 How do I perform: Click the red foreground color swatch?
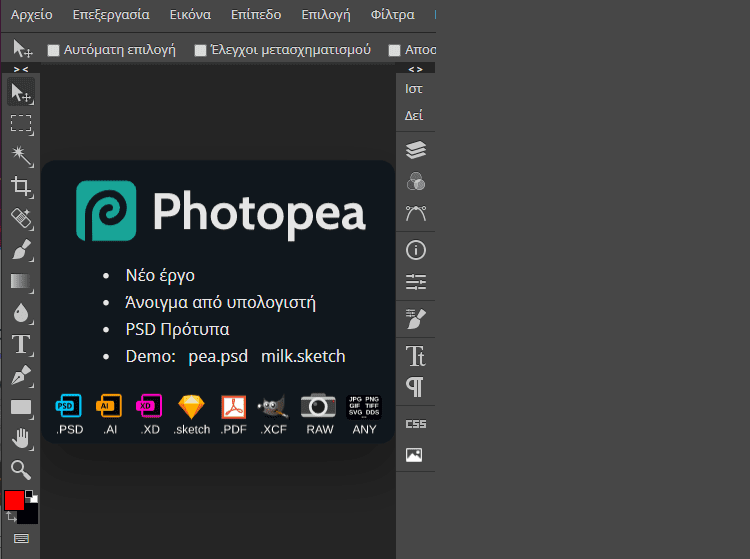point(14,500)
